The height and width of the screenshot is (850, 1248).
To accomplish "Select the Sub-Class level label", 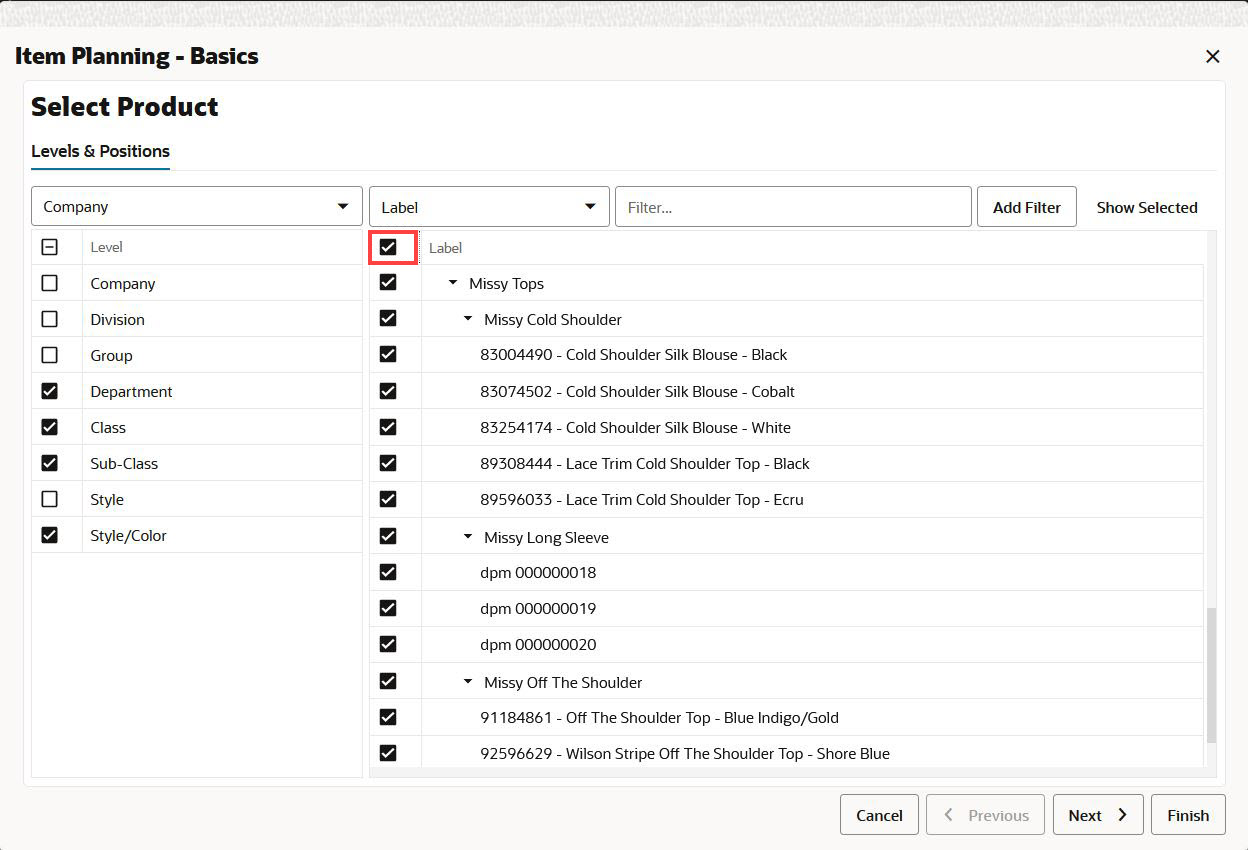I will pos(124,463).
